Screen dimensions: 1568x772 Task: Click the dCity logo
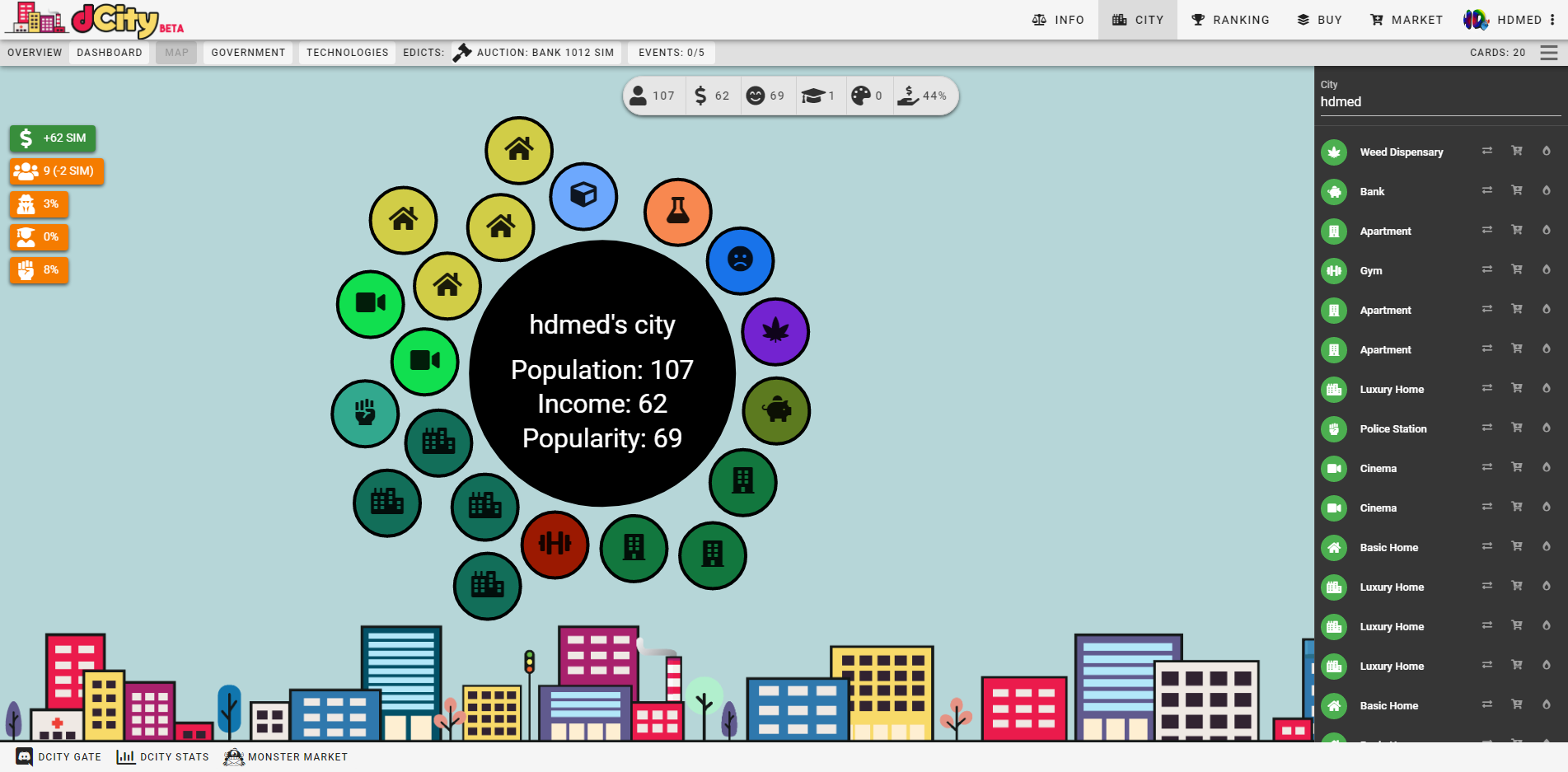pos(95,20)
